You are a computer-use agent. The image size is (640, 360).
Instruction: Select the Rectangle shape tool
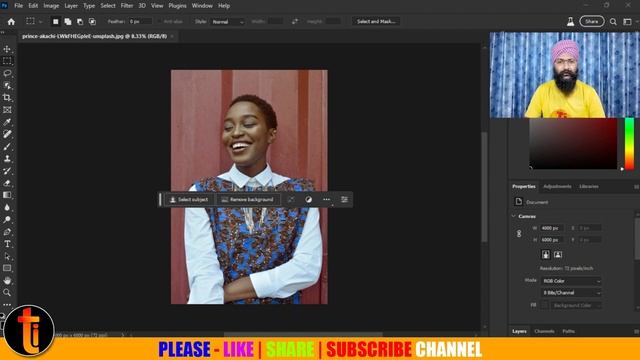(7, 268)
